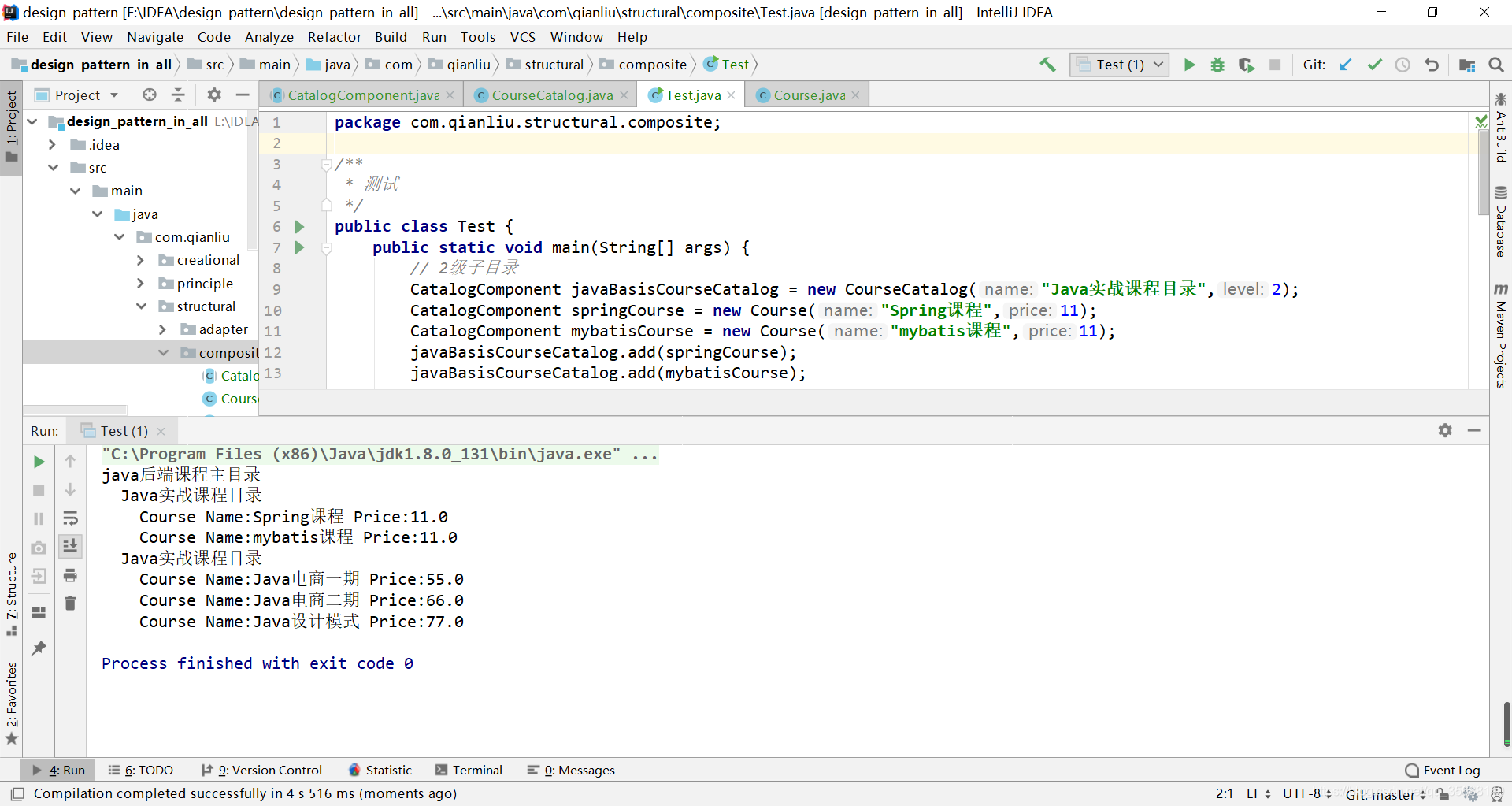Image resolution: width=1512 pixels, height=806 pixels.
Task: Hide the Run panel with the minus icon
Action: (x=1474, y=430)
